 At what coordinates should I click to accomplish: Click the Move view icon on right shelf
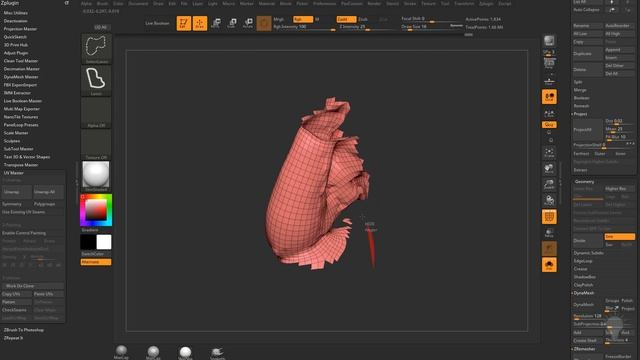[549, 169]
